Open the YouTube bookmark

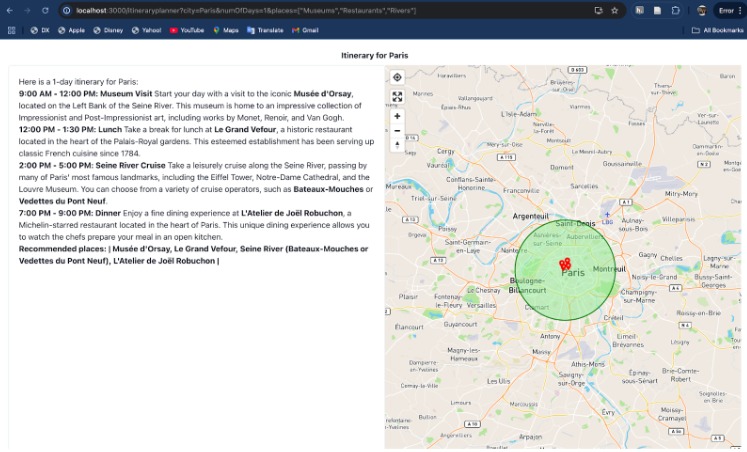(x=187, y=30)
